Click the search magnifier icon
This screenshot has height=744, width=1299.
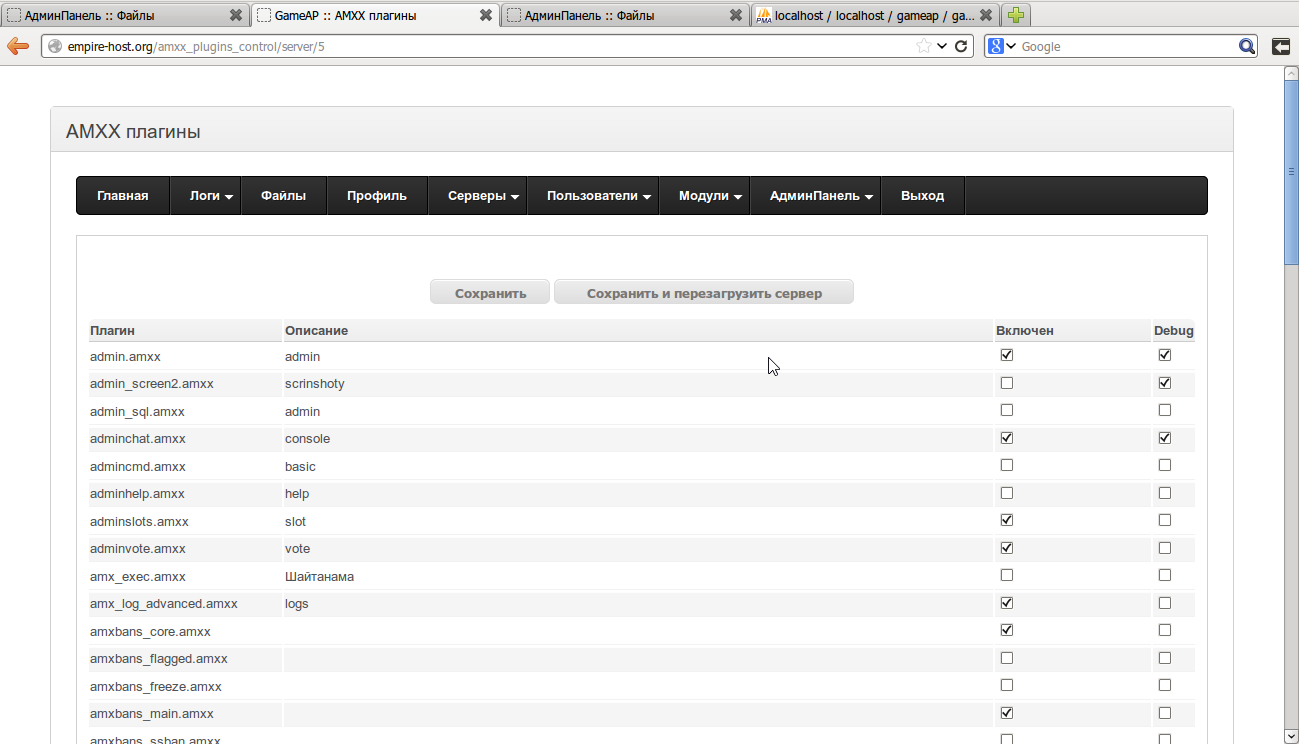1247,46
